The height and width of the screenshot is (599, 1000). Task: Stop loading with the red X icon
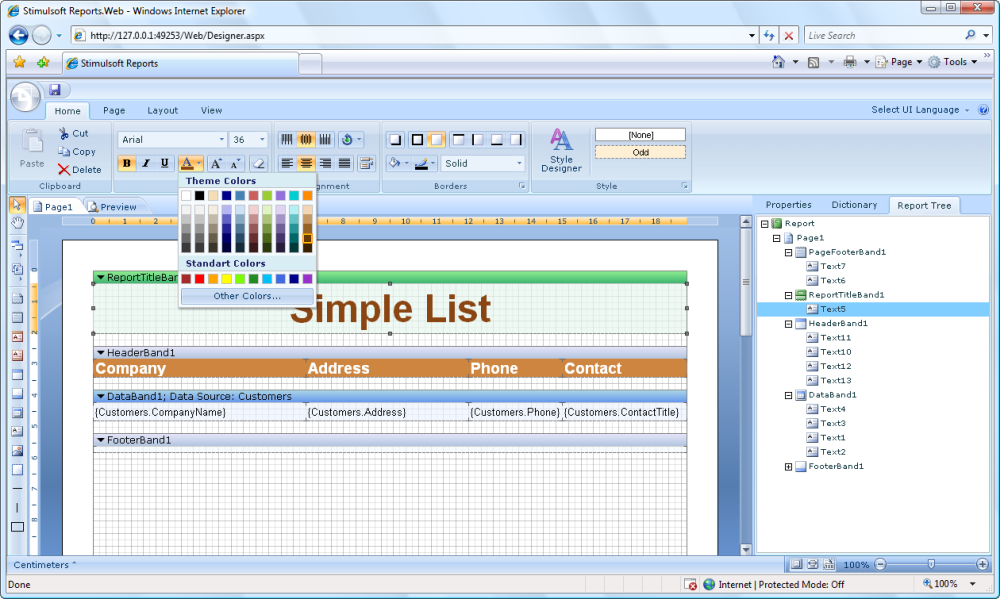(x=789, y=36)
